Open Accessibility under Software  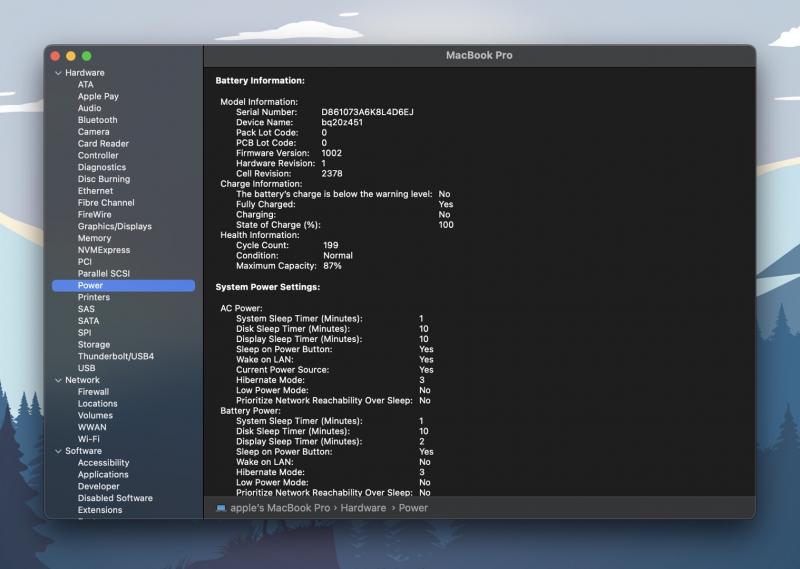pyautogui.click(x=104, y=463)
